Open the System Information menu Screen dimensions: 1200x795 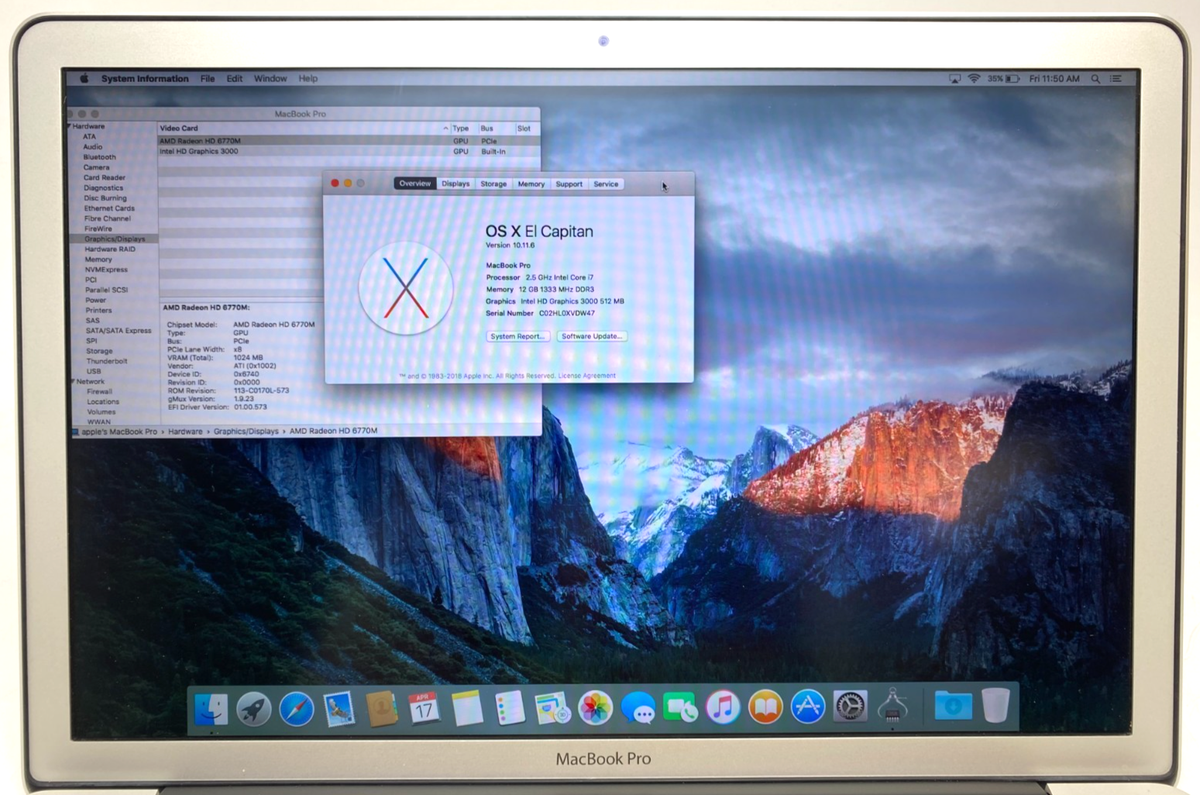[x=145, y=79]
